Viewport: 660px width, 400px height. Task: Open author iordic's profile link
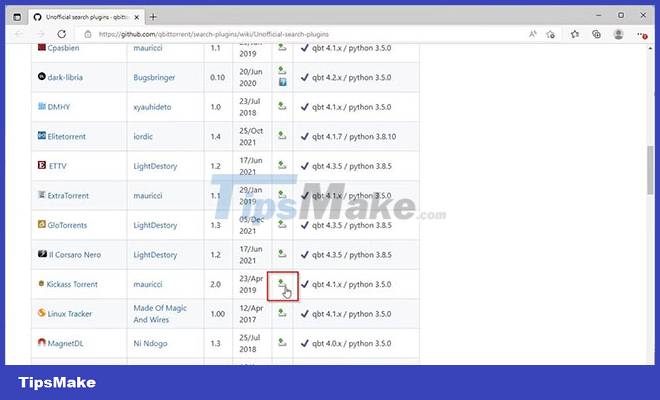[x=143, y=136]
